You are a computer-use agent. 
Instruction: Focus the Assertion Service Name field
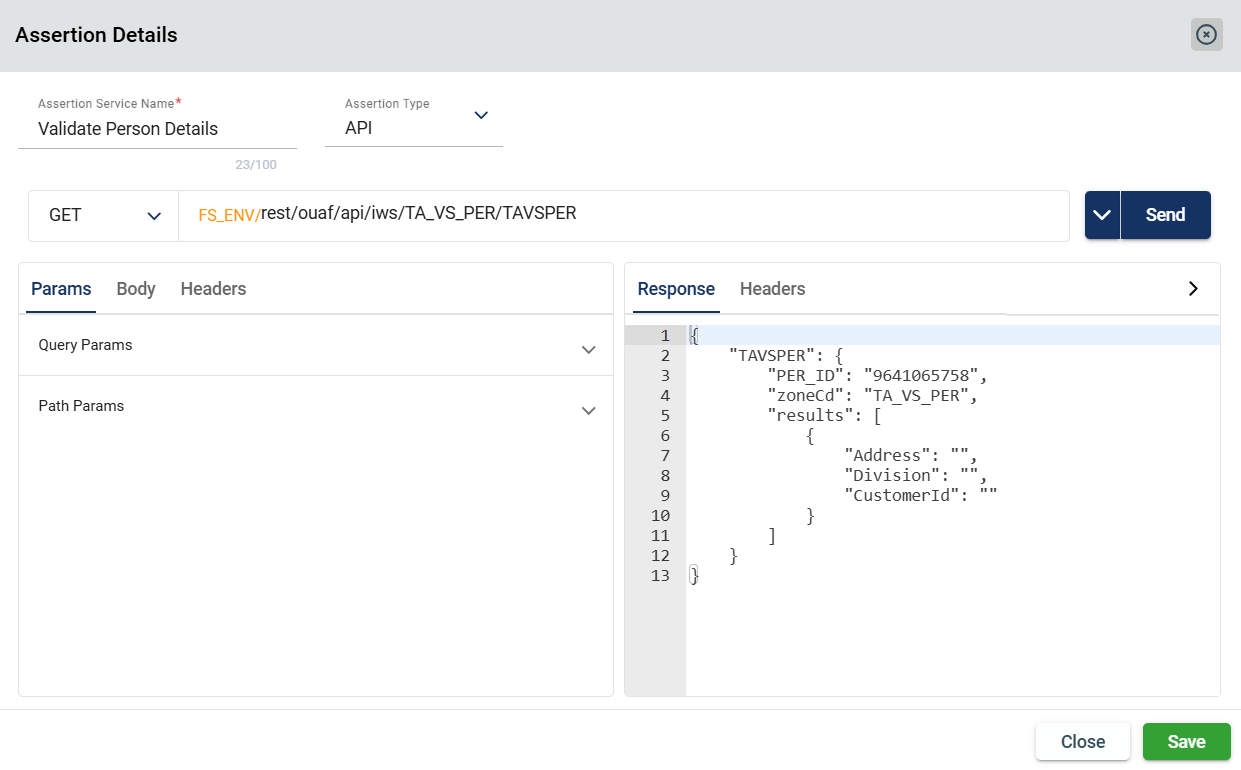pos(157,129)
